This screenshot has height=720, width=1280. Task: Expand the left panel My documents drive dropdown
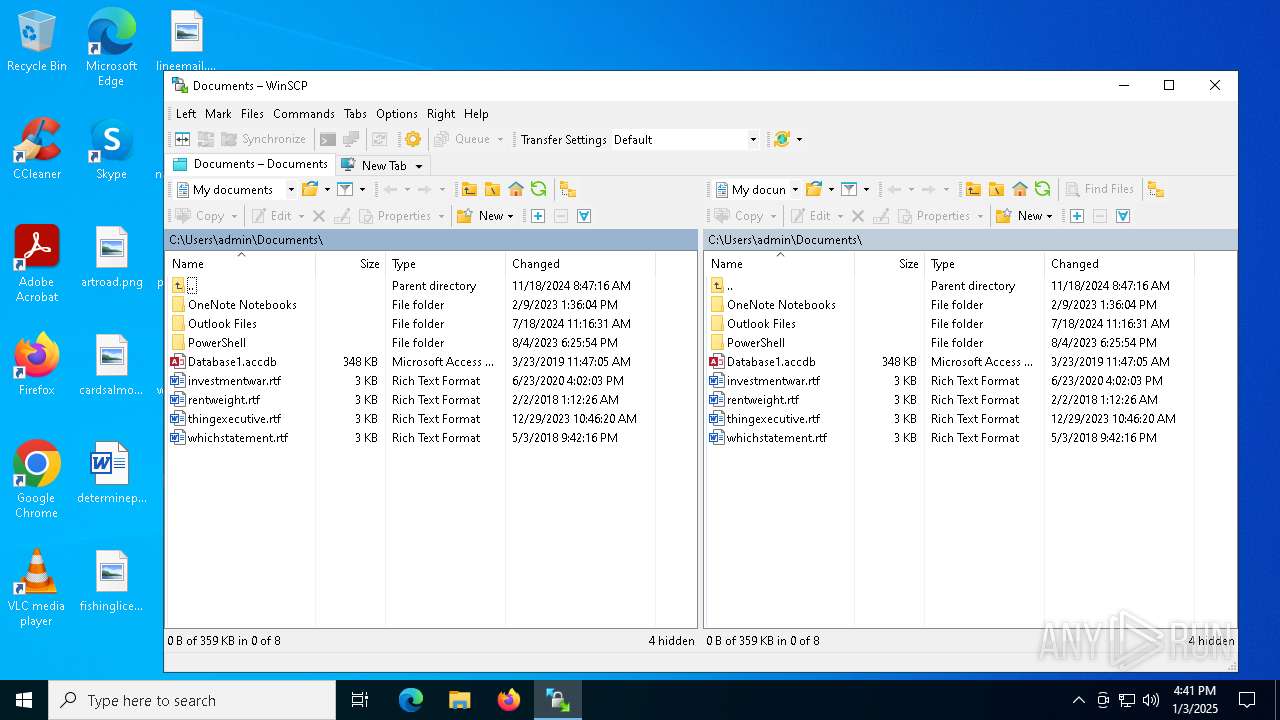(291, 189)
